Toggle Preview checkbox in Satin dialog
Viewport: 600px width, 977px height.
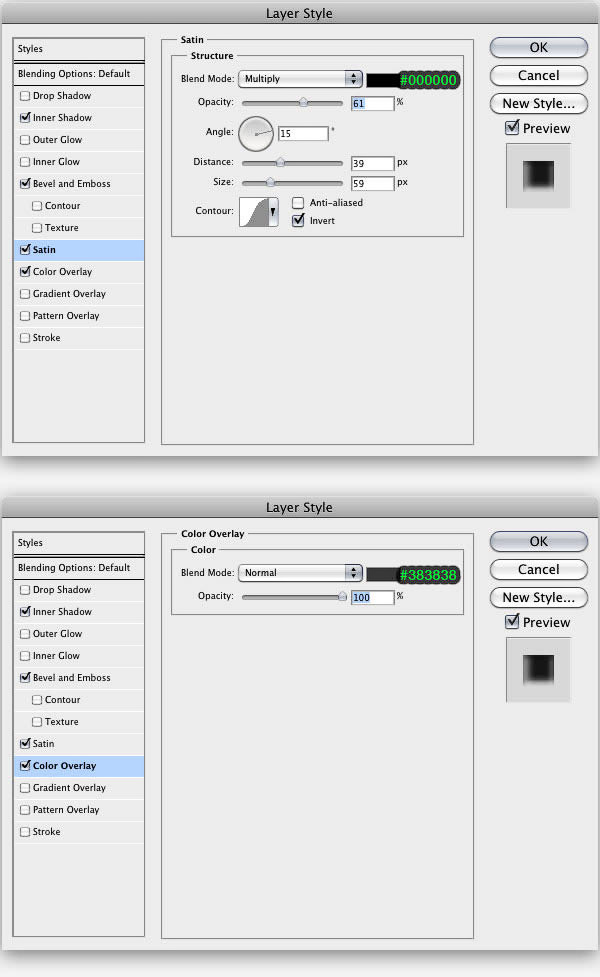[x=512, y=128]
